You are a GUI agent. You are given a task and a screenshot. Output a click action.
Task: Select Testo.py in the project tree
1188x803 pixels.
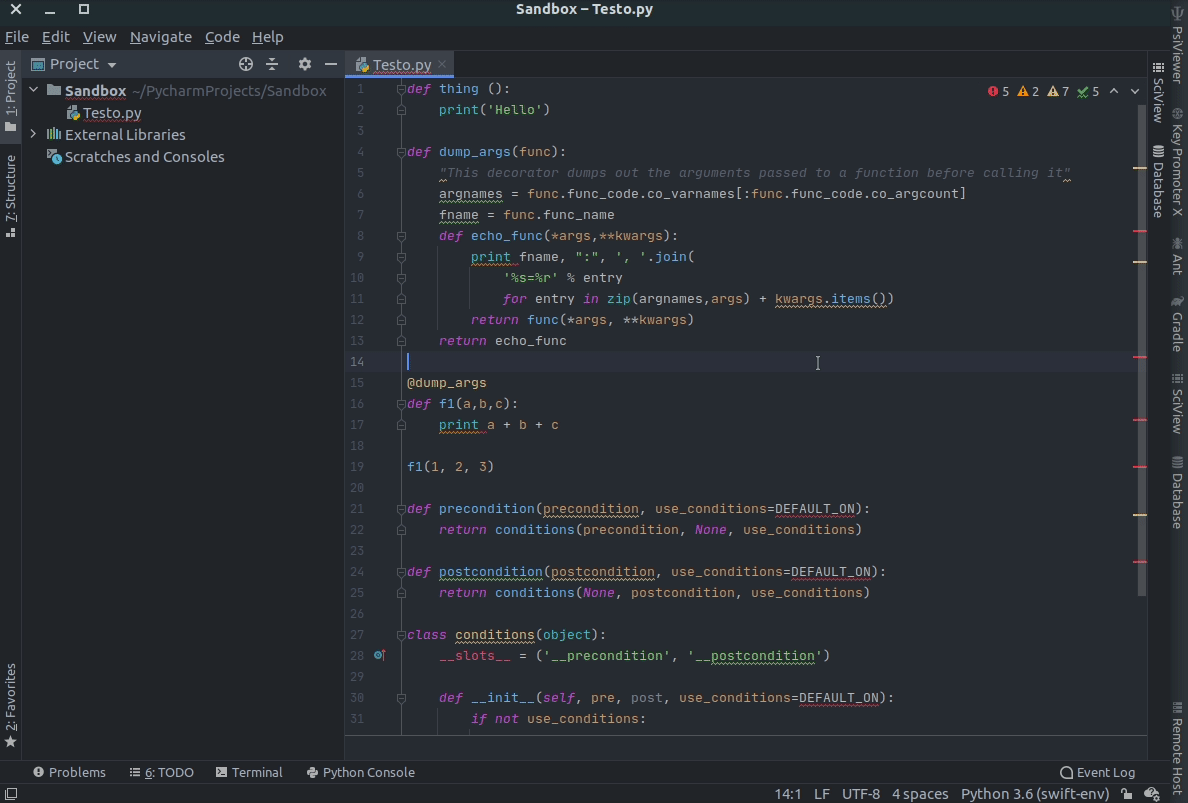[x=104, y=113]
